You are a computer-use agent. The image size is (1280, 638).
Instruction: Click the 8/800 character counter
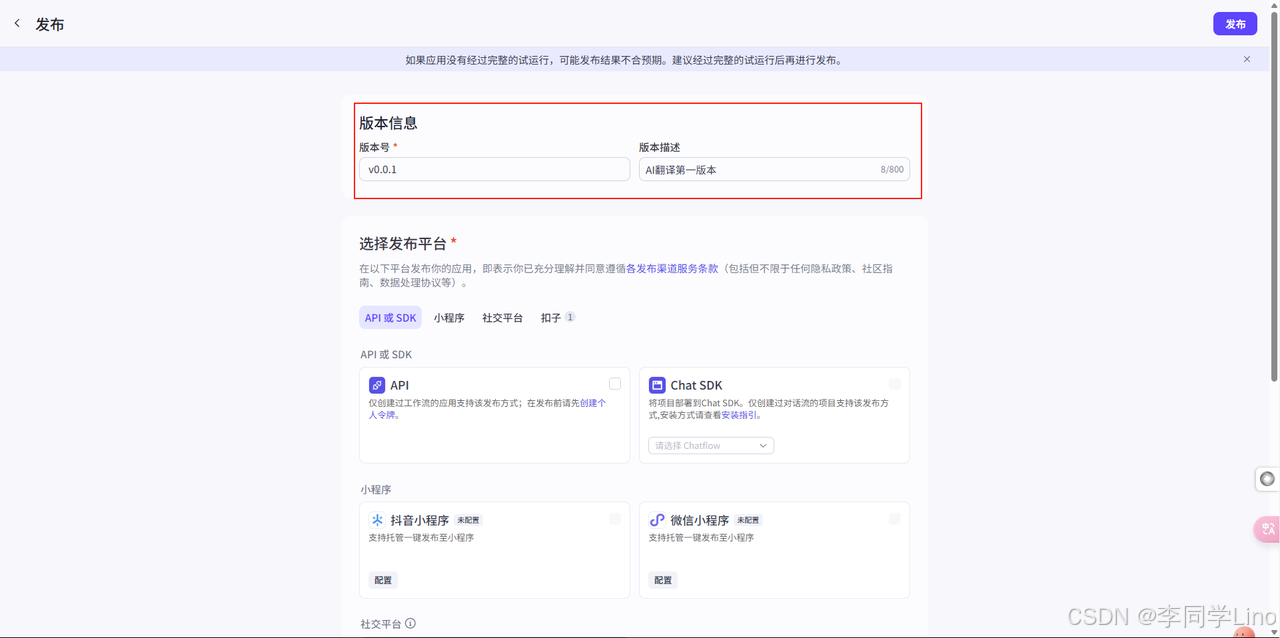892,170
